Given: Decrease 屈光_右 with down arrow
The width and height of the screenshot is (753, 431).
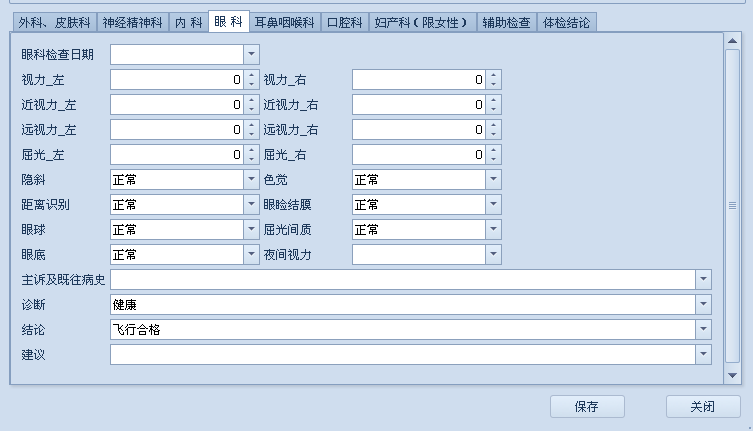Looking at the screenshot, I should (x=493, y=159).
